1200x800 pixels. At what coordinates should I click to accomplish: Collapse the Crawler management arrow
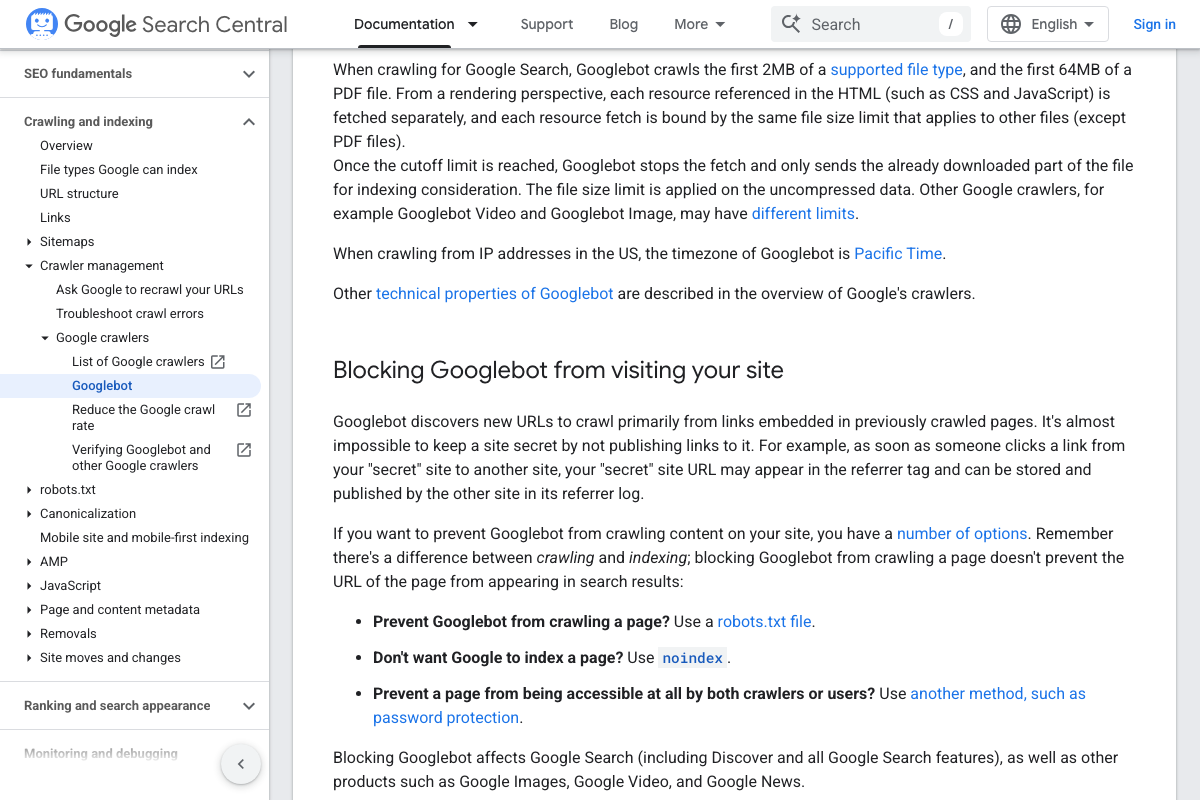29,266
